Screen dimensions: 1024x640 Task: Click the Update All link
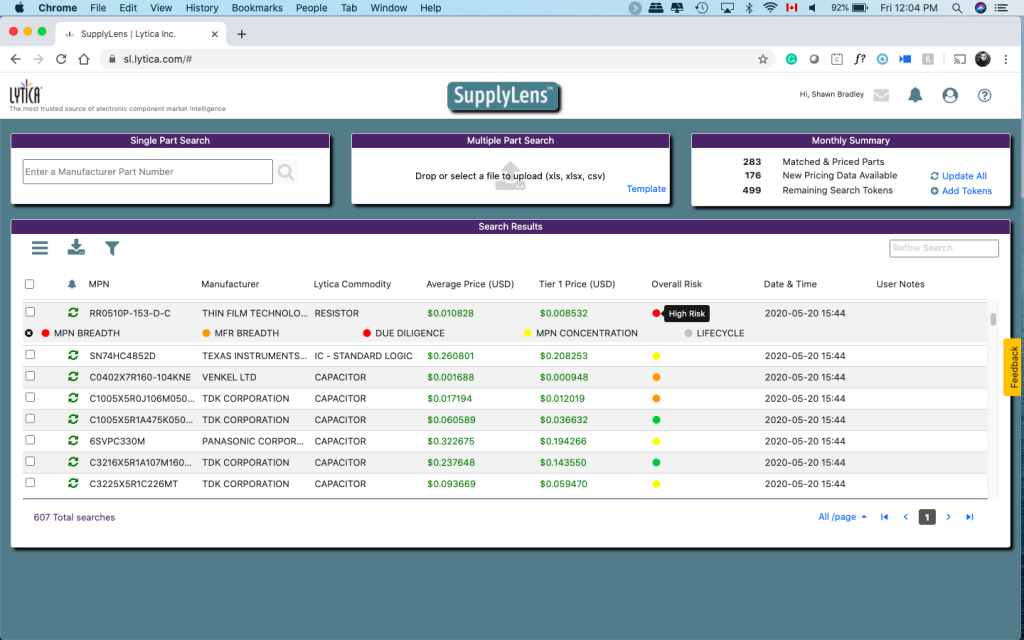pos(959,176)
